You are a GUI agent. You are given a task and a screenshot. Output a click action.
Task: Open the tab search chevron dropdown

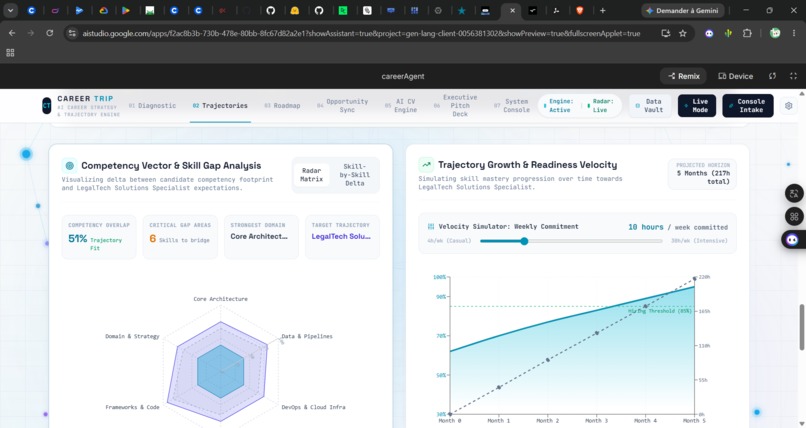(x=10, y=10)
